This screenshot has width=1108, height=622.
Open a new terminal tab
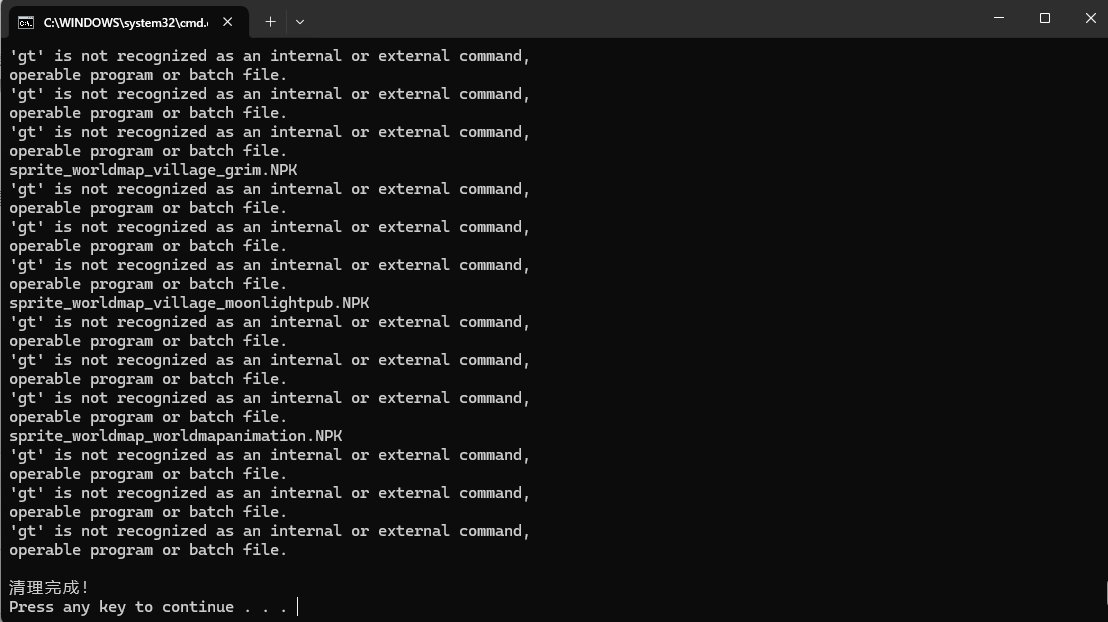coord(270,21)
